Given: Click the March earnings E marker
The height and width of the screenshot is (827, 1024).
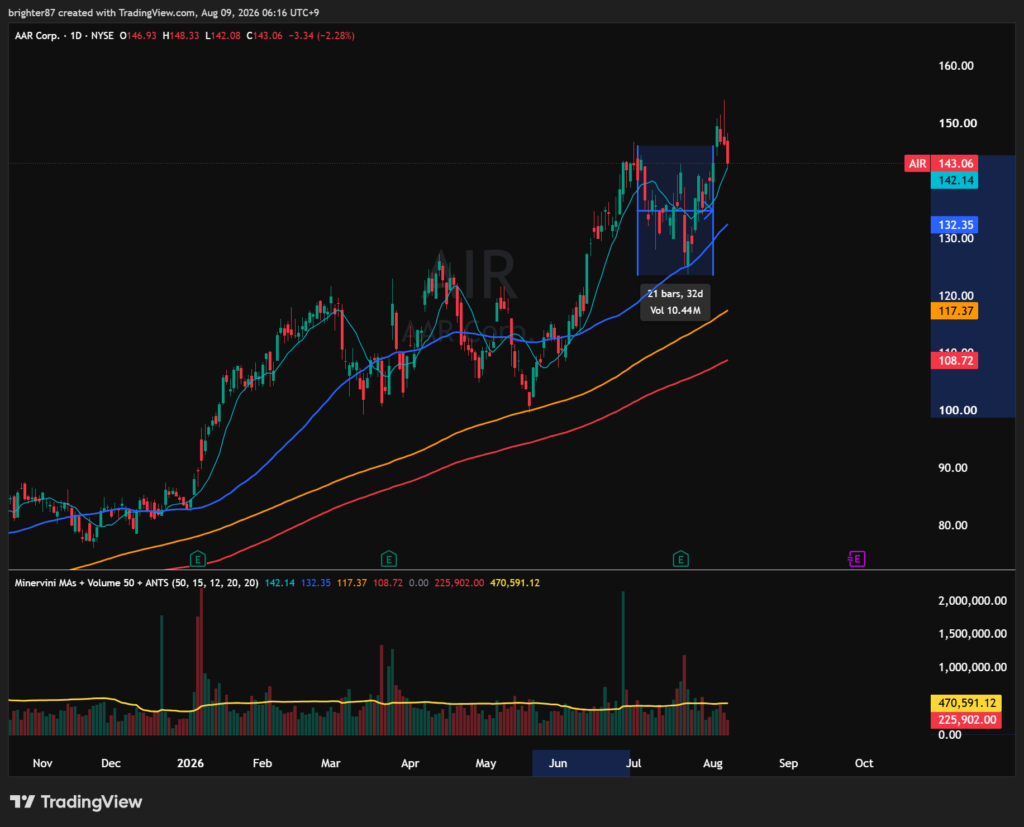Looking at the screenshot, I should click(x=389, y=559).
